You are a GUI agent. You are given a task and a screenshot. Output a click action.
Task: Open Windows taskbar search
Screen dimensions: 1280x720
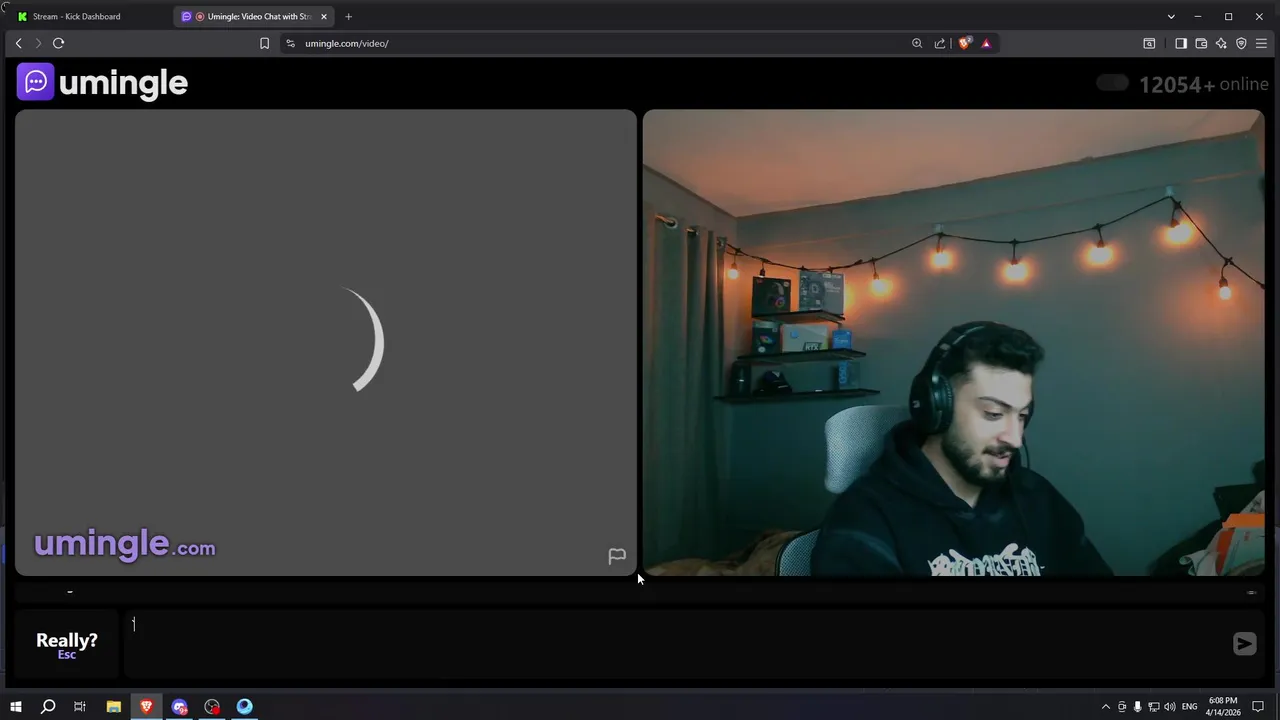pyautogui.click(x=47, y=707)
